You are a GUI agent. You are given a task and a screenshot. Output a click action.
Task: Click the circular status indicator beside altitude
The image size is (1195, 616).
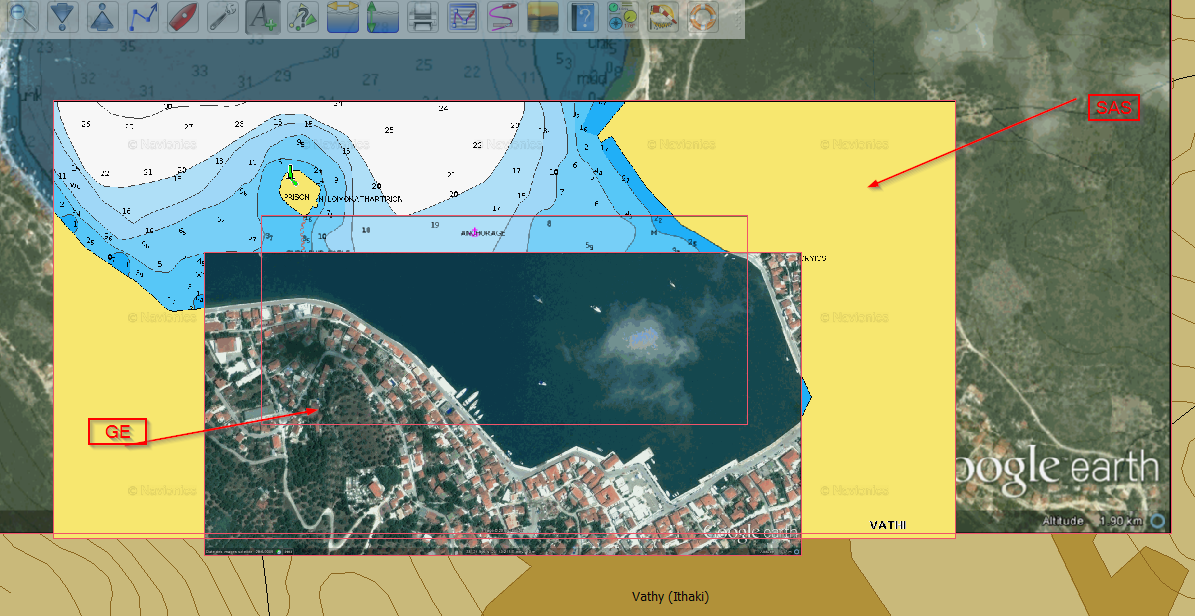click(1158, 521)
